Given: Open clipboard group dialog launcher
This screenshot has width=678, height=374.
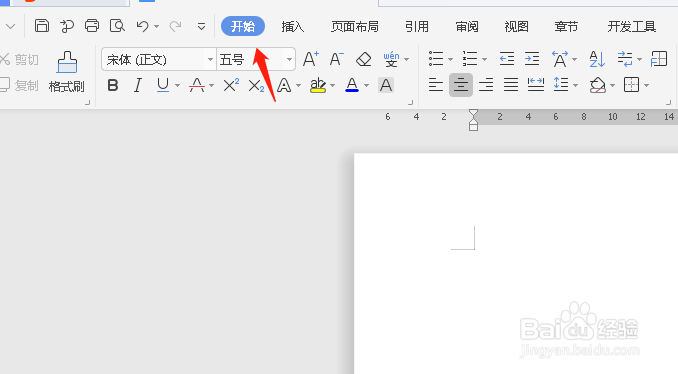Looking at the screenshot, I should point(87,103).
